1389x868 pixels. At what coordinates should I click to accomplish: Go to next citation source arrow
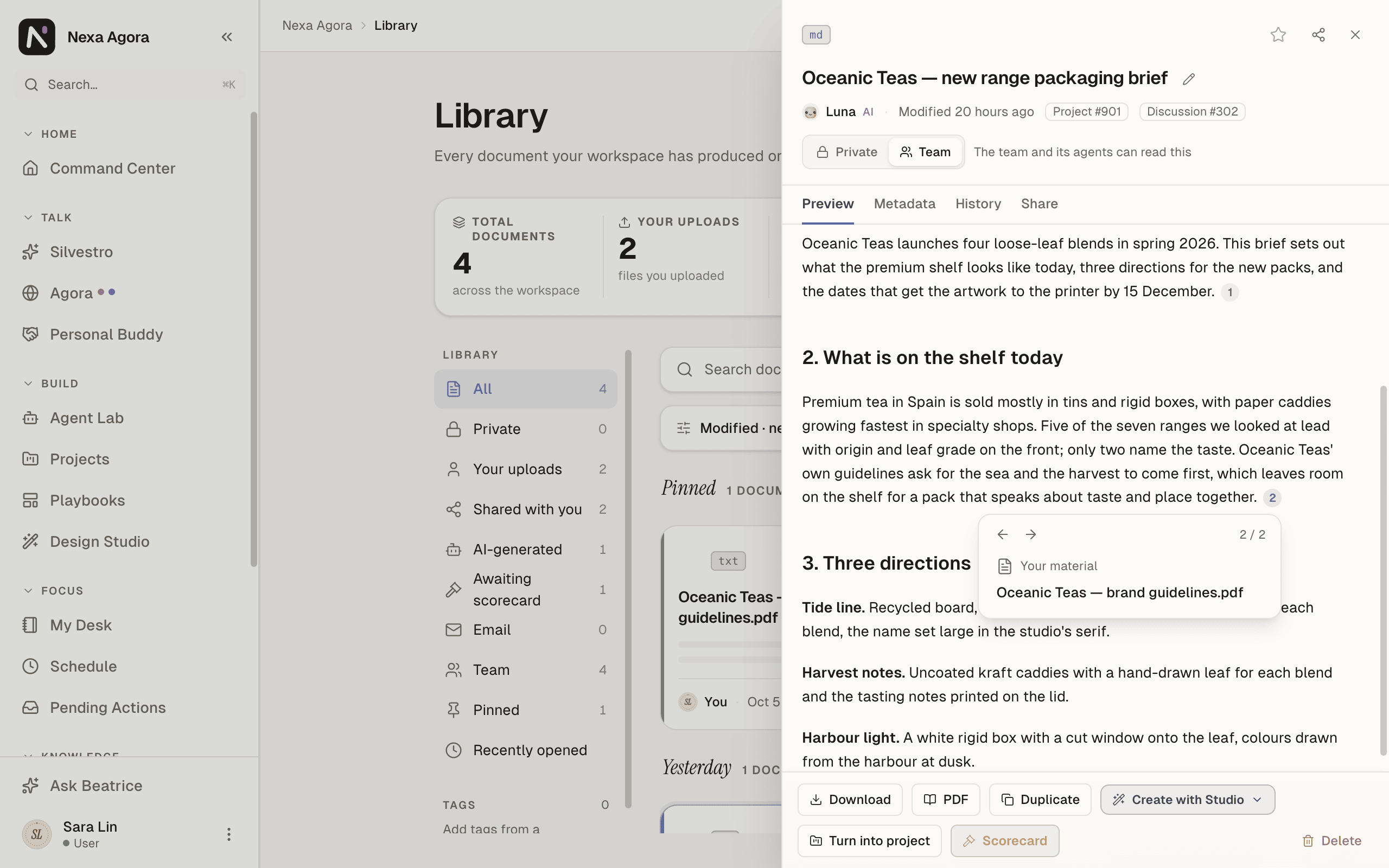point(1031,534)
